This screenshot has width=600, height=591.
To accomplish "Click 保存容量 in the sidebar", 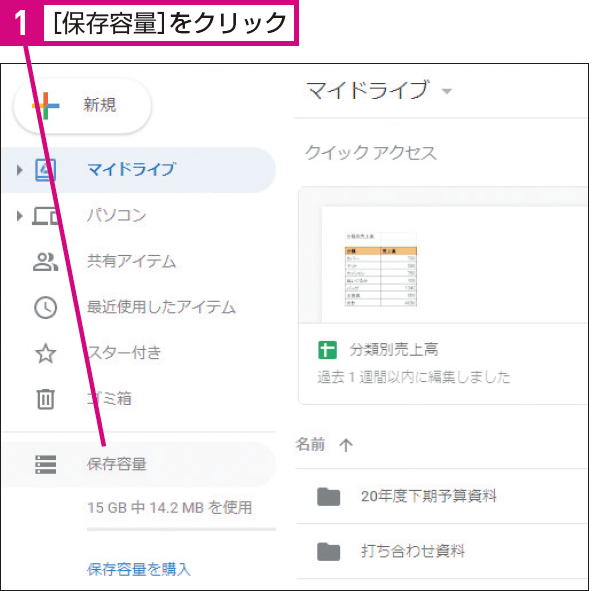I will (x=139, y=464).
